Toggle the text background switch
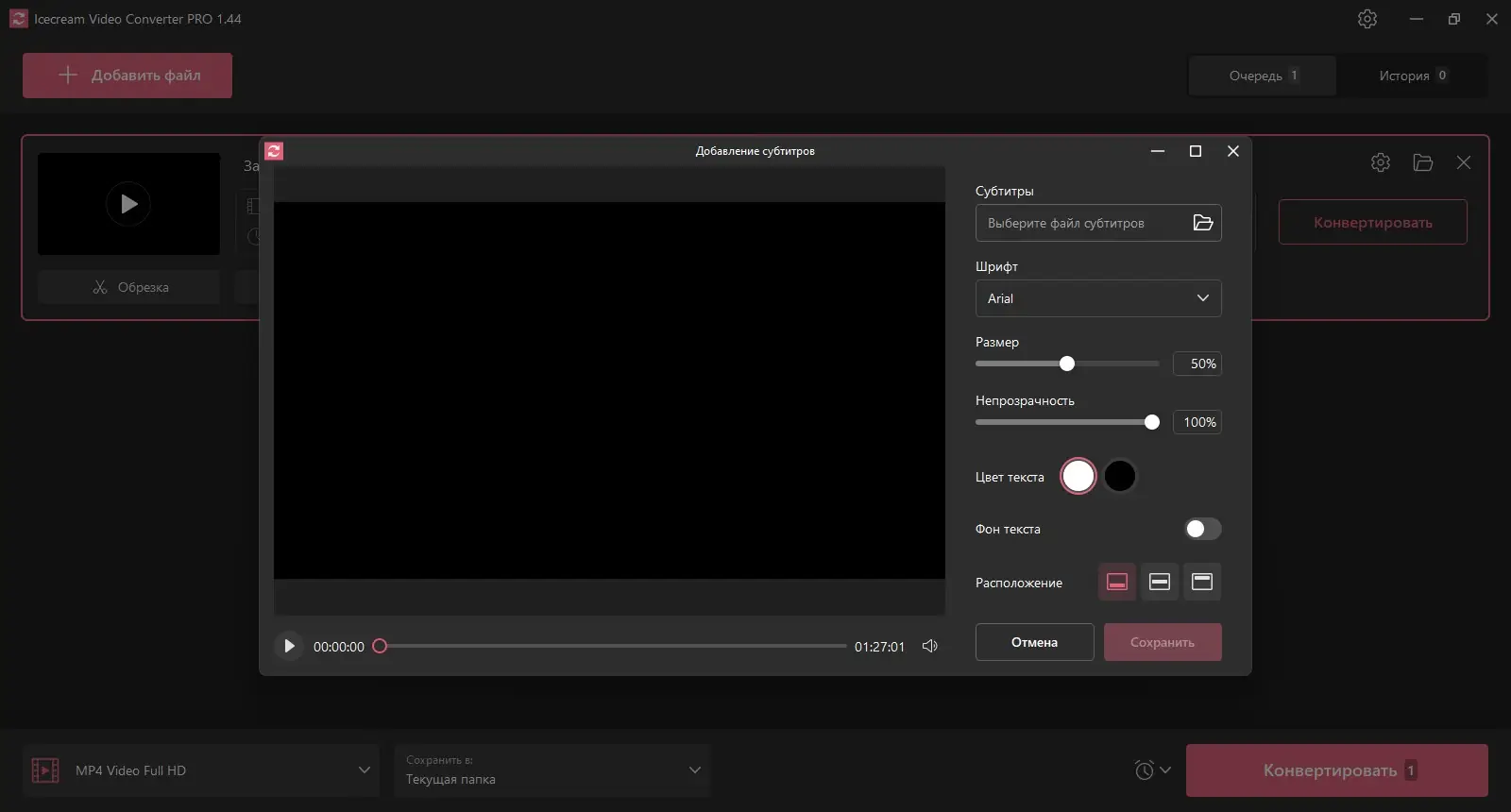Screen dimensions: 1511x812 tap(1203, 529)
